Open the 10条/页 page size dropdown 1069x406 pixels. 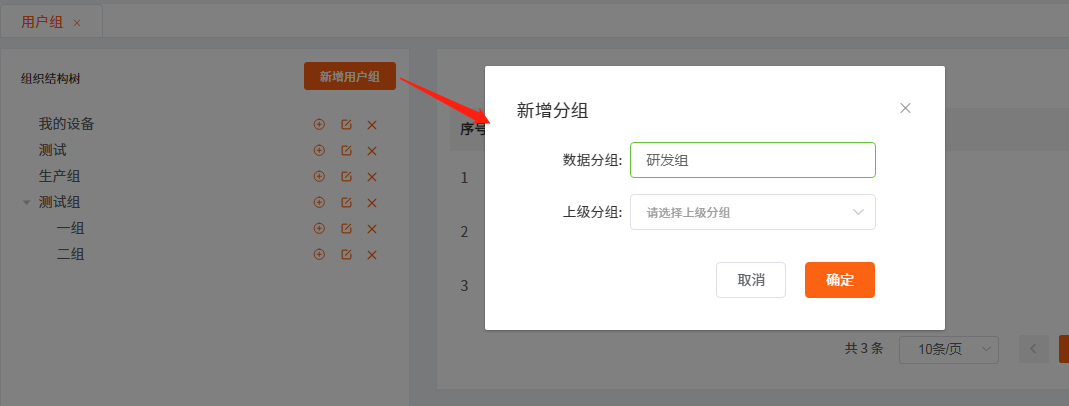point(949,349)
